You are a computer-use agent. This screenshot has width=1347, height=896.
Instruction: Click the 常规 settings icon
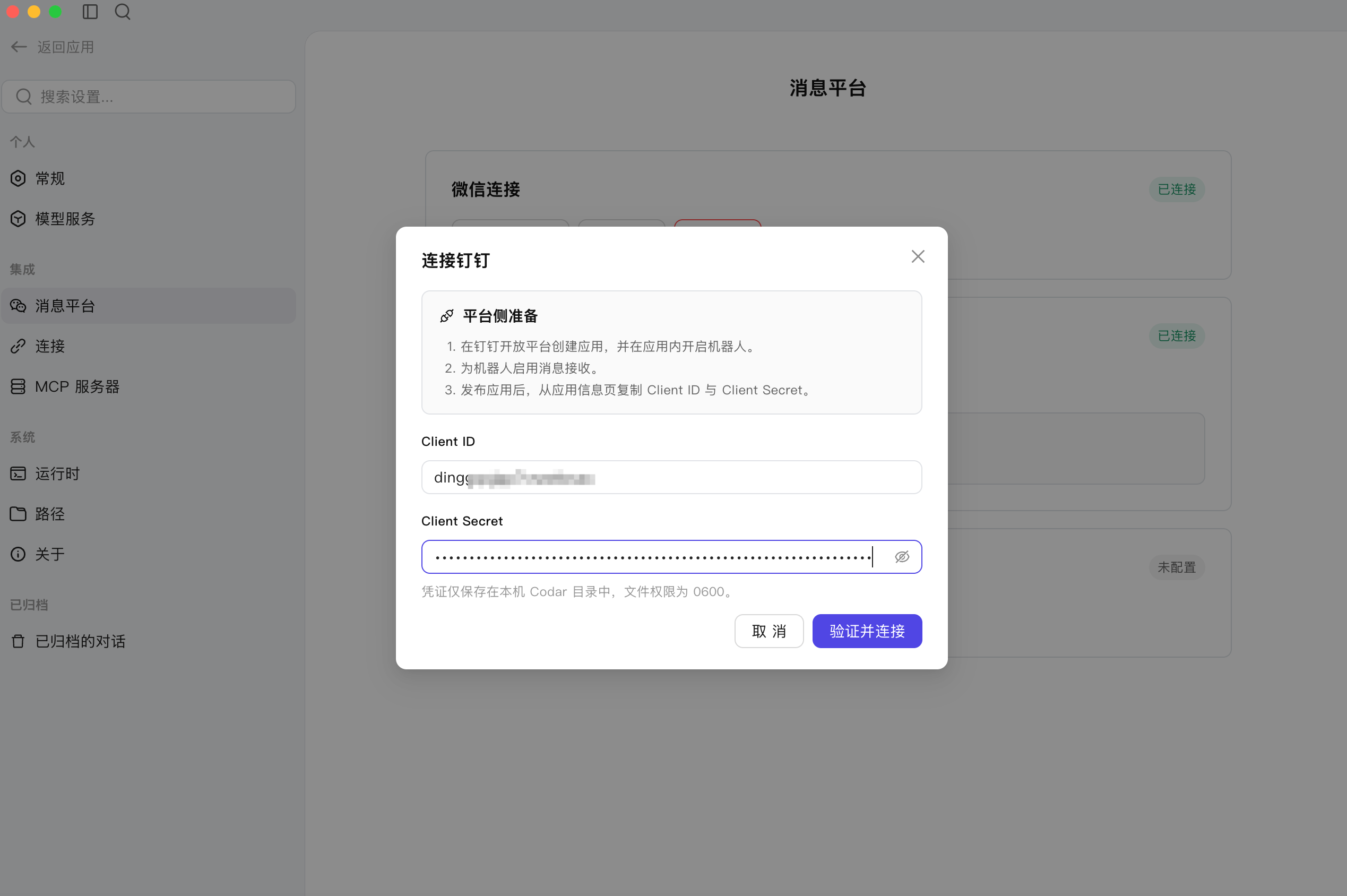click(x=18, y=178)
